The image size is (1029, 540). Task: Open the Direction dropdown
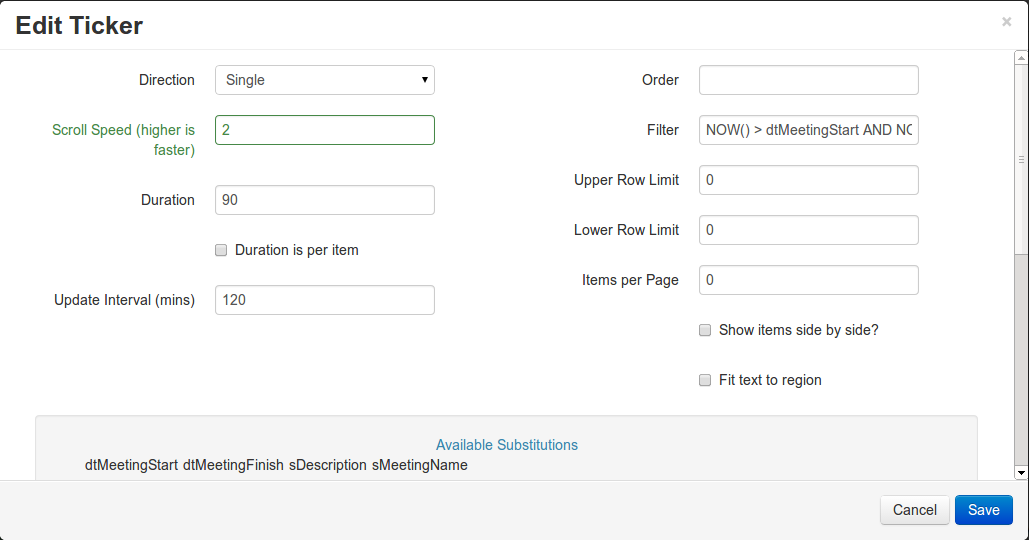point(324,80)
